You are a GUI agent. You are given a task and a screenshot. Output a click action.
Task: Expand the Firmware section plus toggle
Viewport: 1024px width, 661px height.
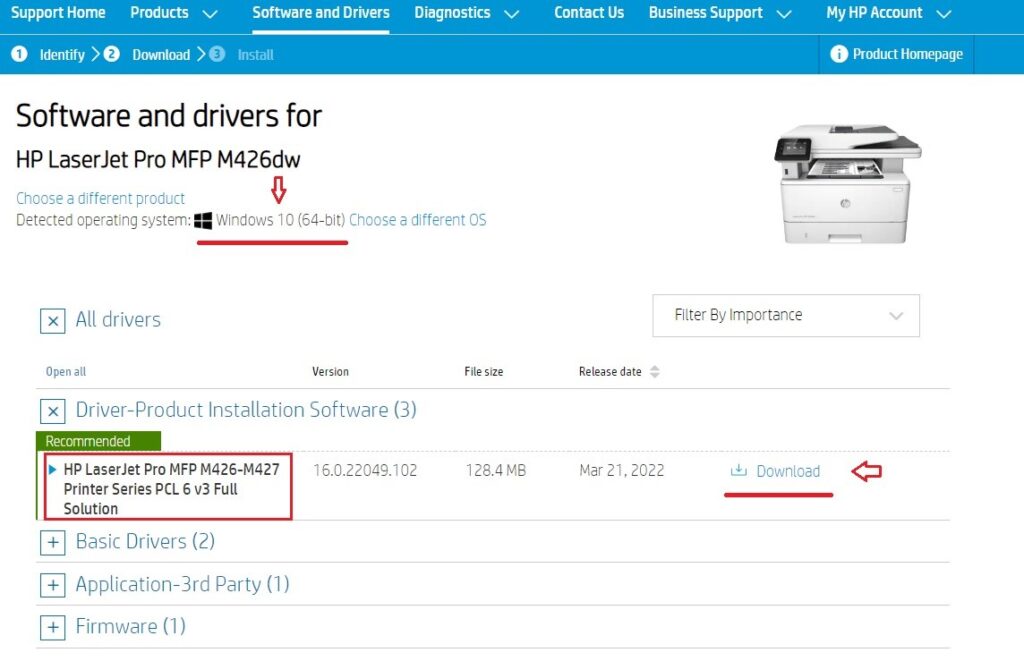coord(53,628)
